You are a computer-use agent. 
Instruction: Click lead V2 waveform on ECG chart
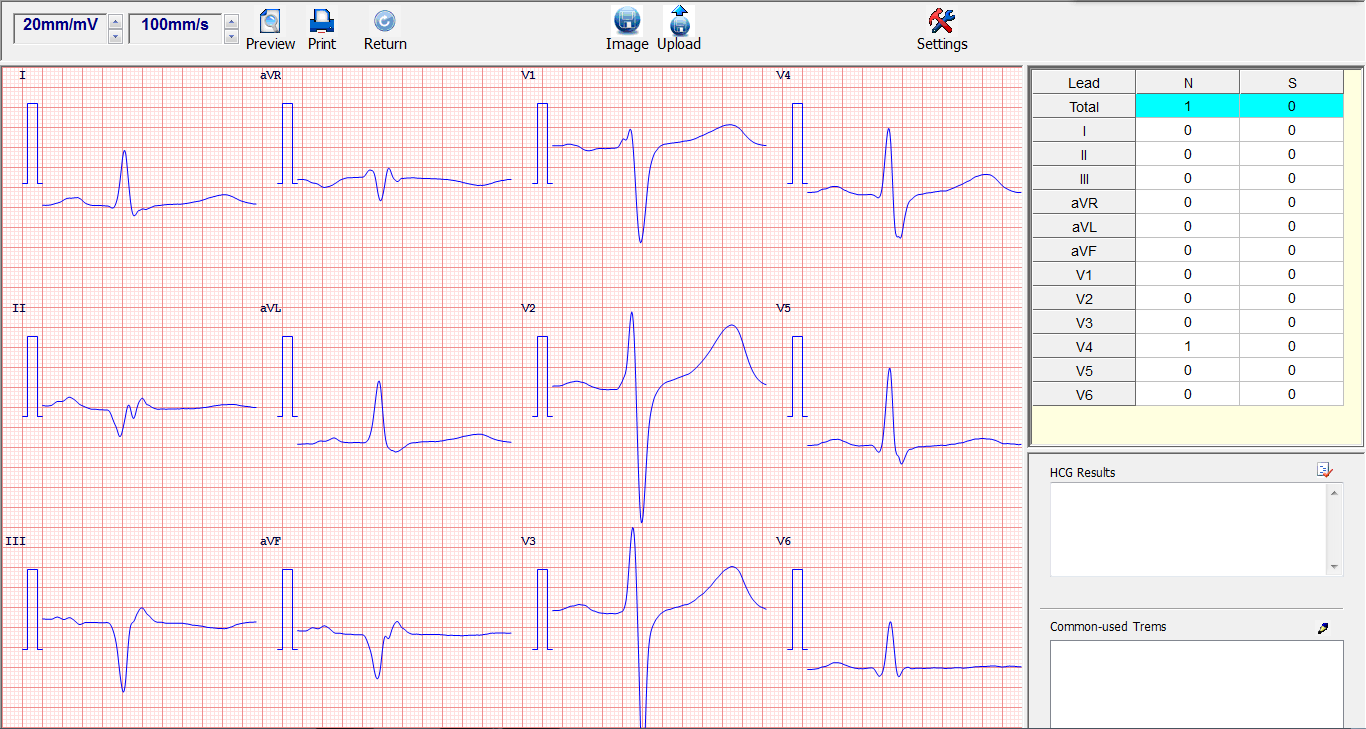point(659,417)
